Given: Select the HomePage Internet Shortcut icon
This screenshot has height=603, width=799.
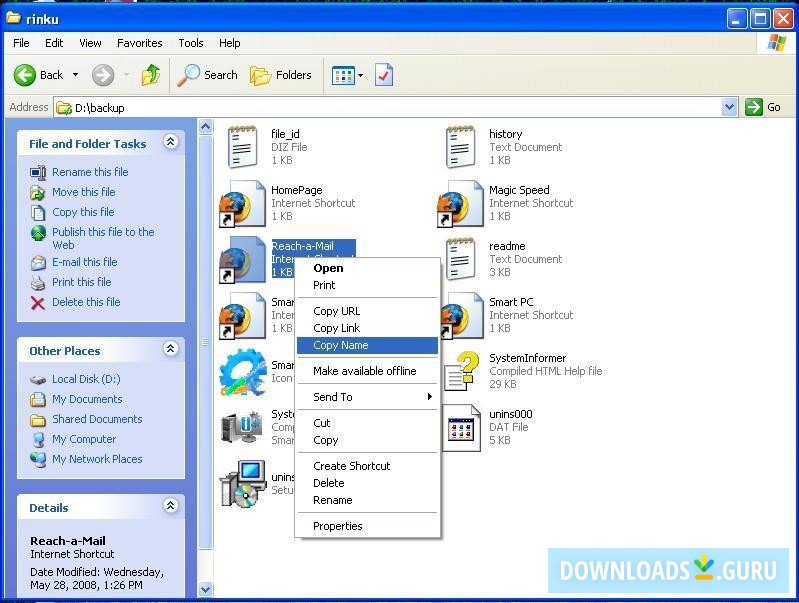Looking at the screenshot, I should 243,204.
